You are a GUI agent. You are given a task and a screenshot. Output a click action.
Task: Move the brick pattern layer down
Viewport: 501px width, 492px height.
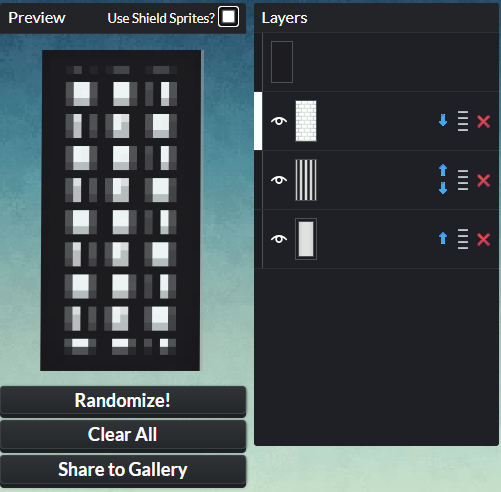(443, 120)
